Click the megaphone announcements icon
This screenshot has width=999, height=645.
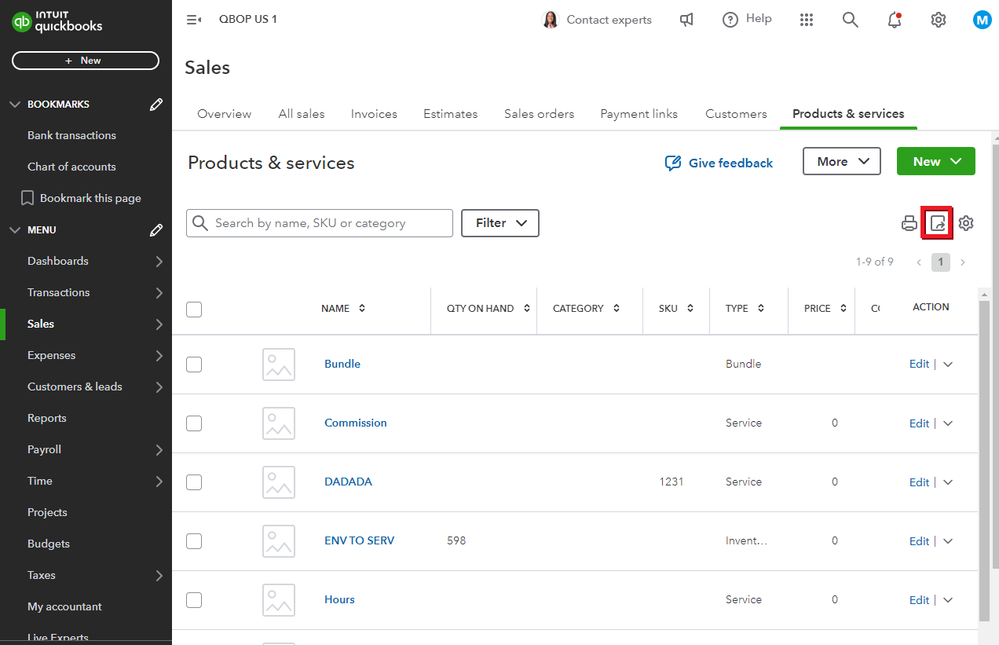point(687,20)
